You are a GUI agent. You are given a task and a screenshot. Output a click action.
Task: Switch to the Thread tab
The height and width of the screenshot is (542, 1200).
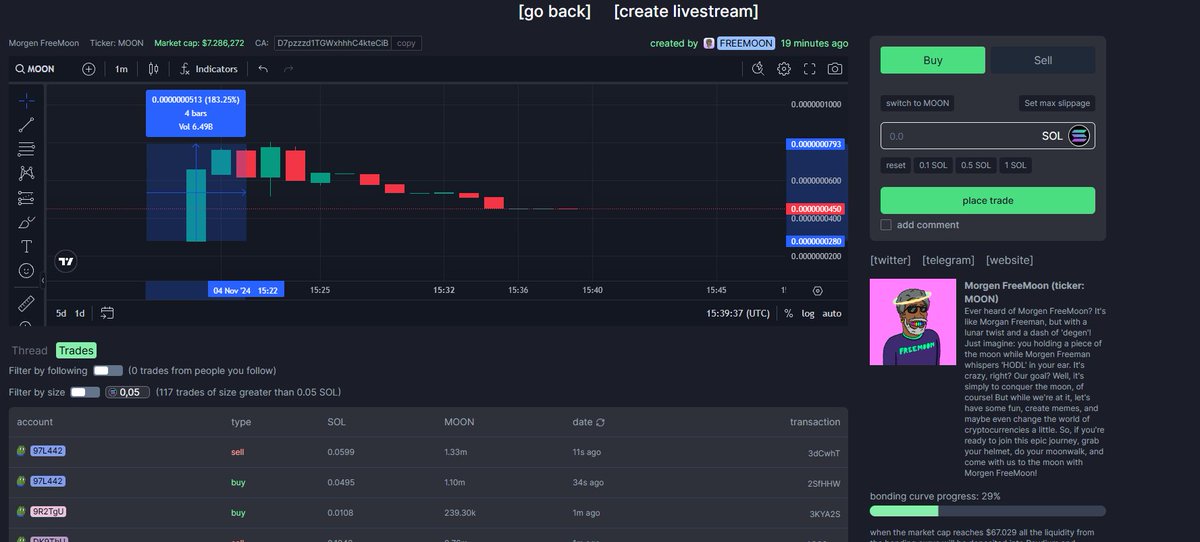click(29, 350)
